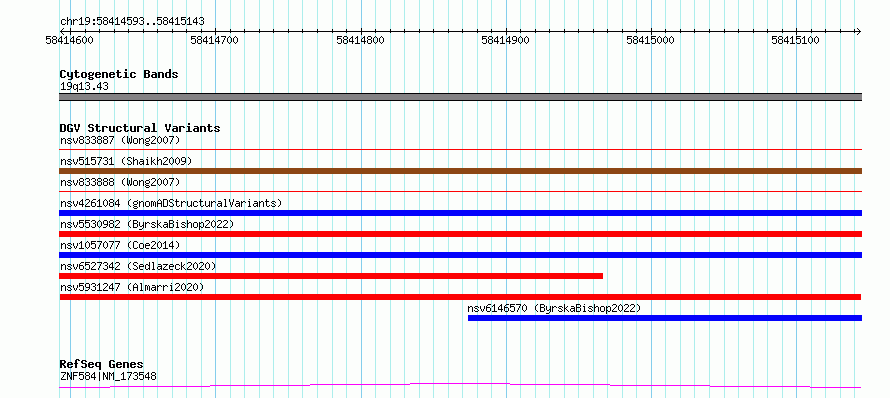Screen dimensions: 890x398
Task: Select the magenta ZNF584 gene line
Action: click(x=460, y=386)
